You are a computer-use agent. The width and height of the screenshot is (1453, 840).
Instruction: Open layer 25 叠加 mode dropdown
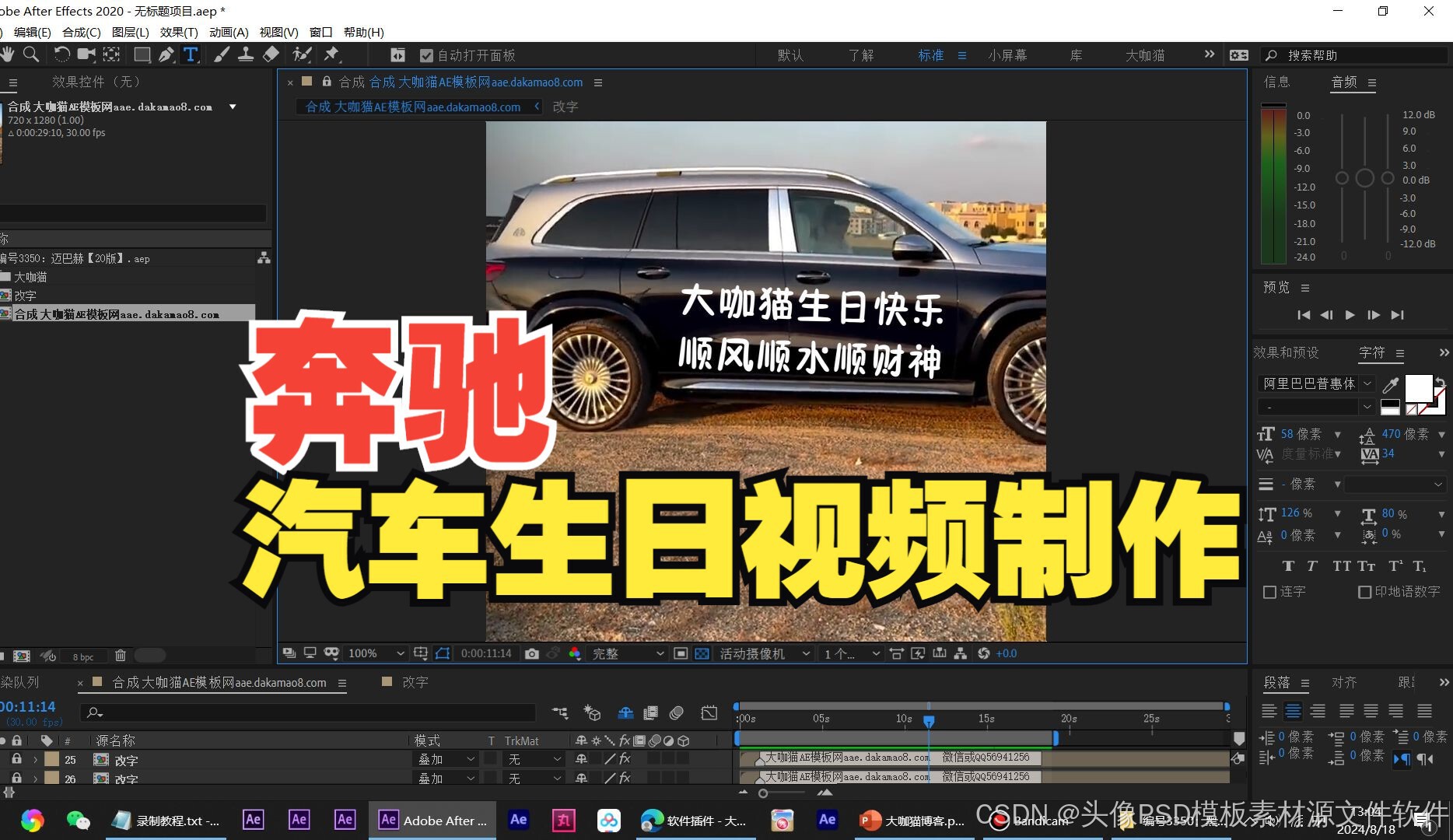(446, 759)
